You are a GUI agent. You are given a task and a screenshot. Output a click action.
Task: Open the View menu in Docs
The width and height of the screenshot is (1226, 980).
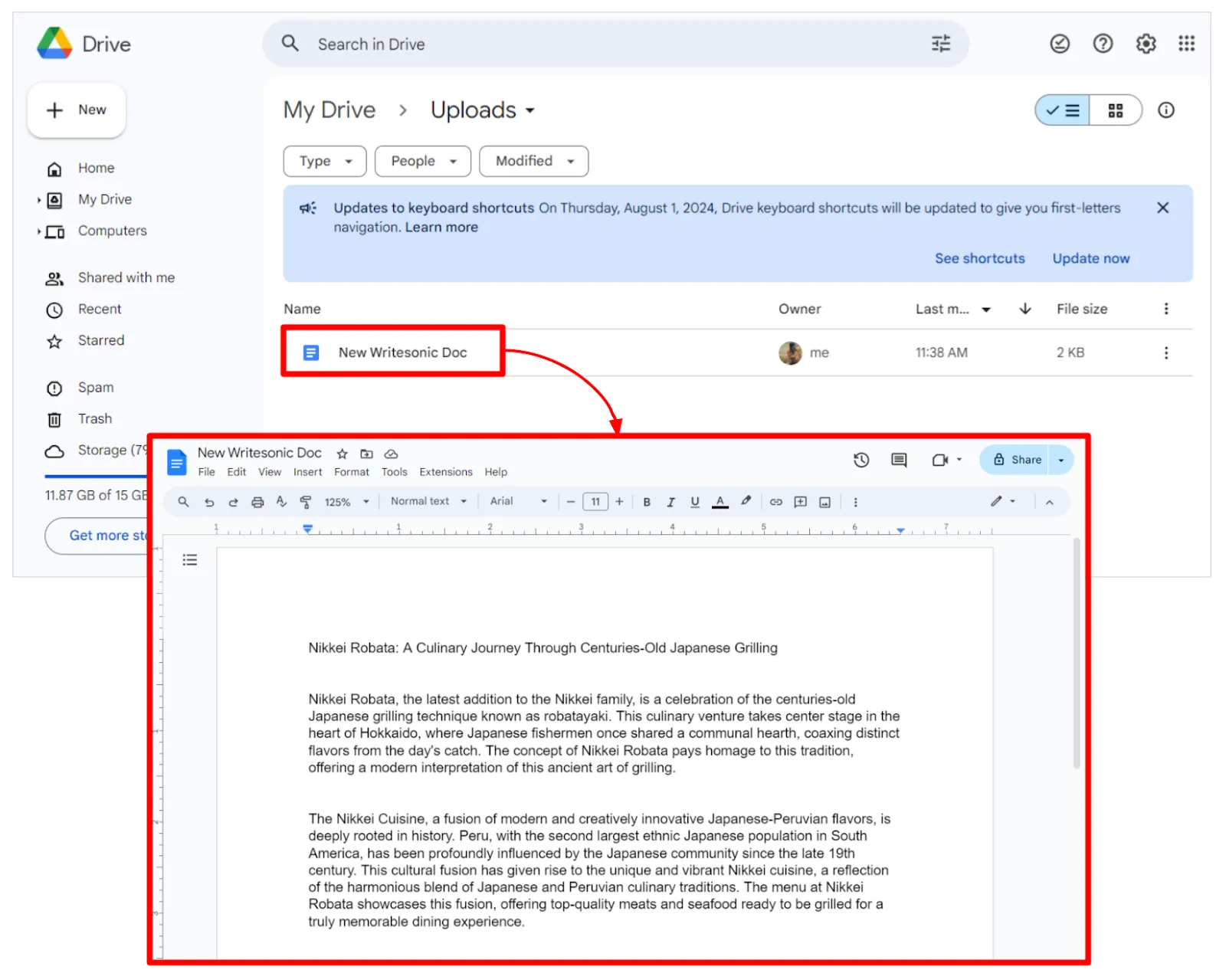tap(270, 472)
